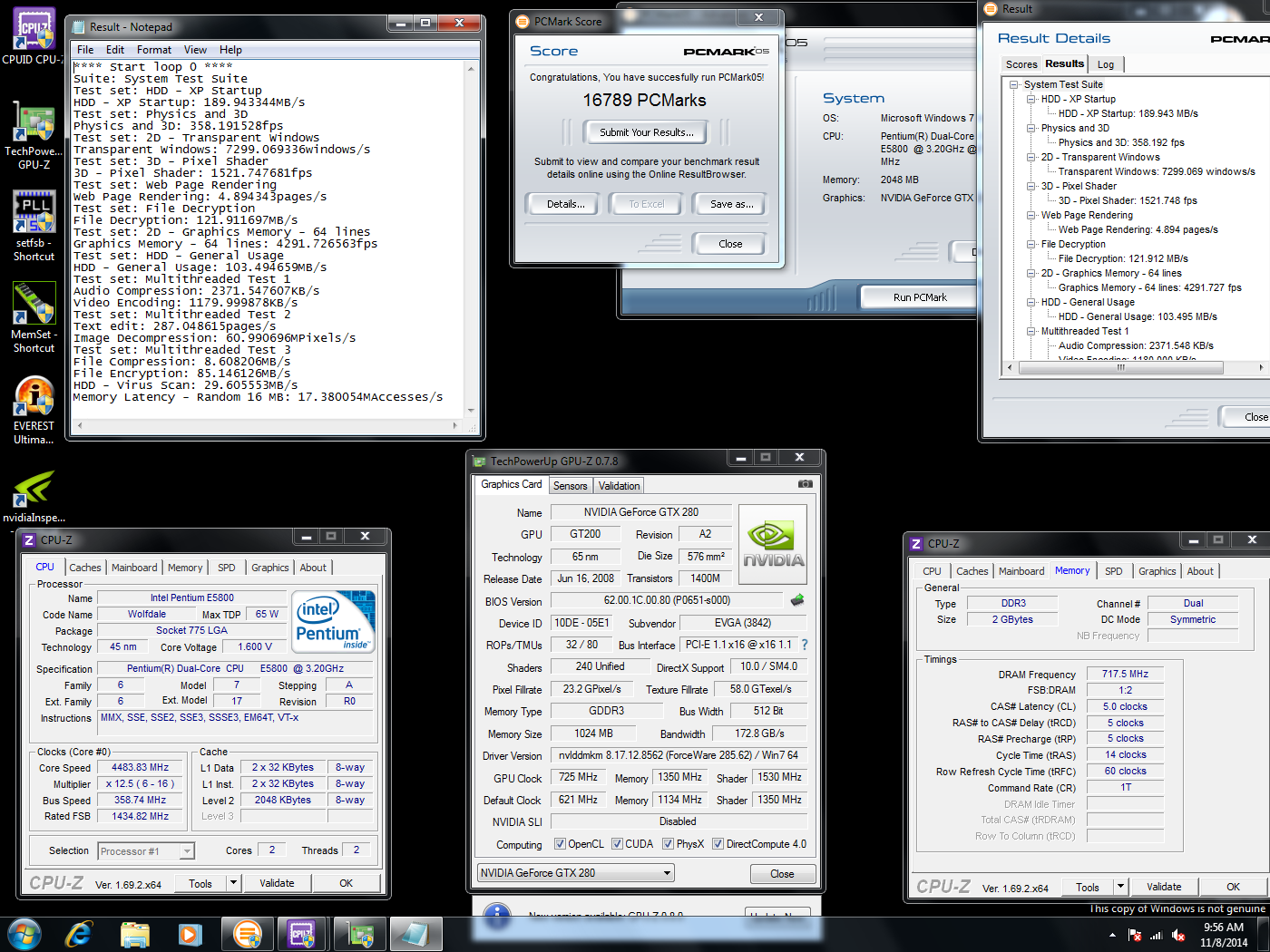Image resolution: width=1270 pixels, height=952 pixels.
Task: Collapse the HDD - XP Startup node
Action: [1031, 99]
